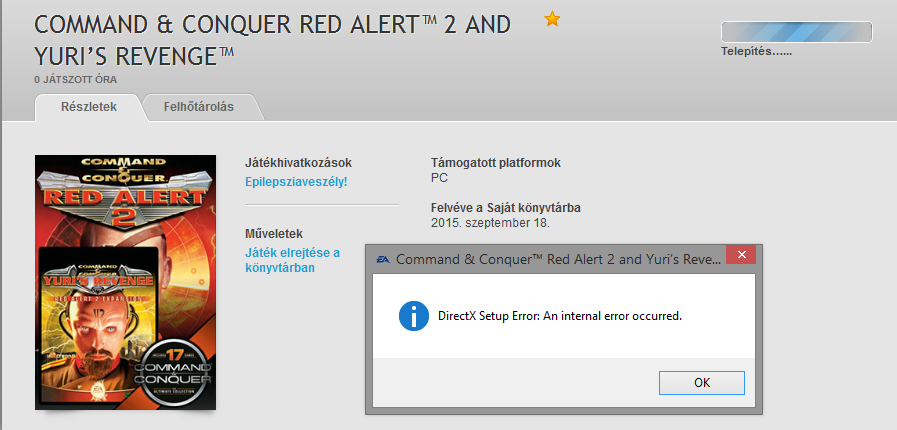Screen dimensions: 897x430
Task: Switch to the Részletek tab
Action: [89, 107]
